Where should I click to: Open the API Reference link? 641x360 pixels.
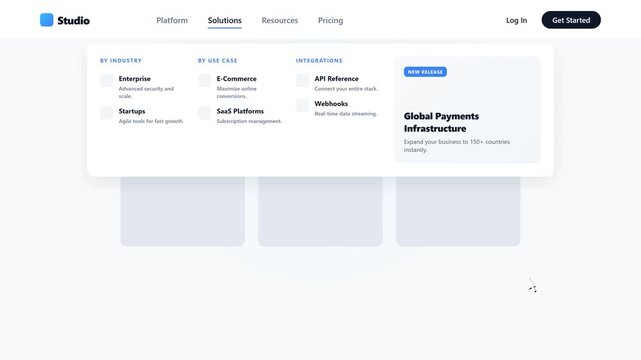(x=336, y=78)
